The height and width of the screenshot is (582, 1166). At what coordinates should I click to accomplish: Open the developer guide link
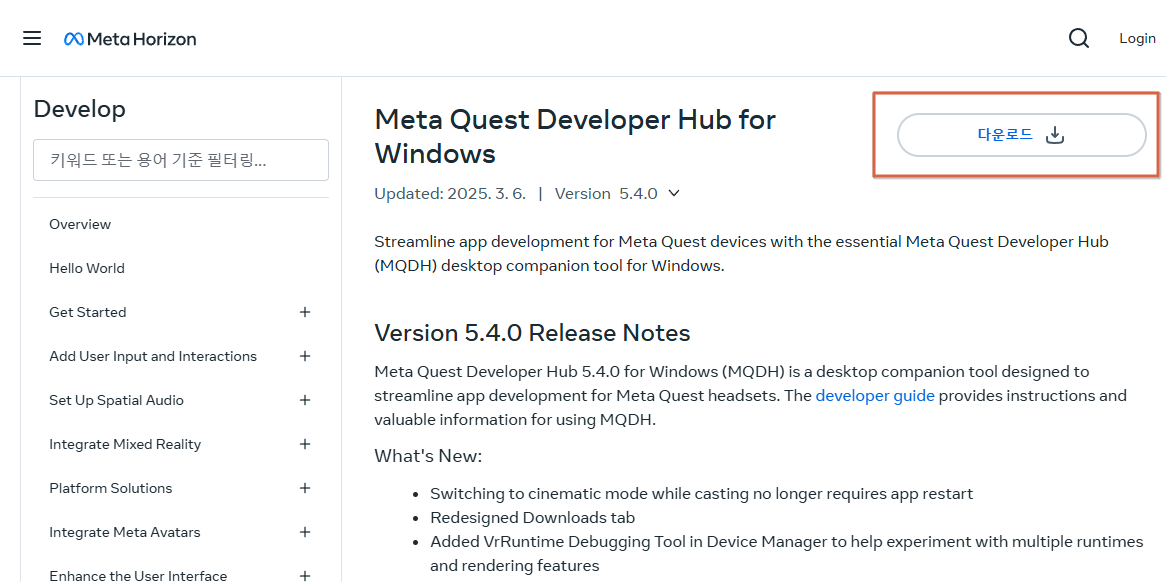pyautogui.click(x=875, y=395)
